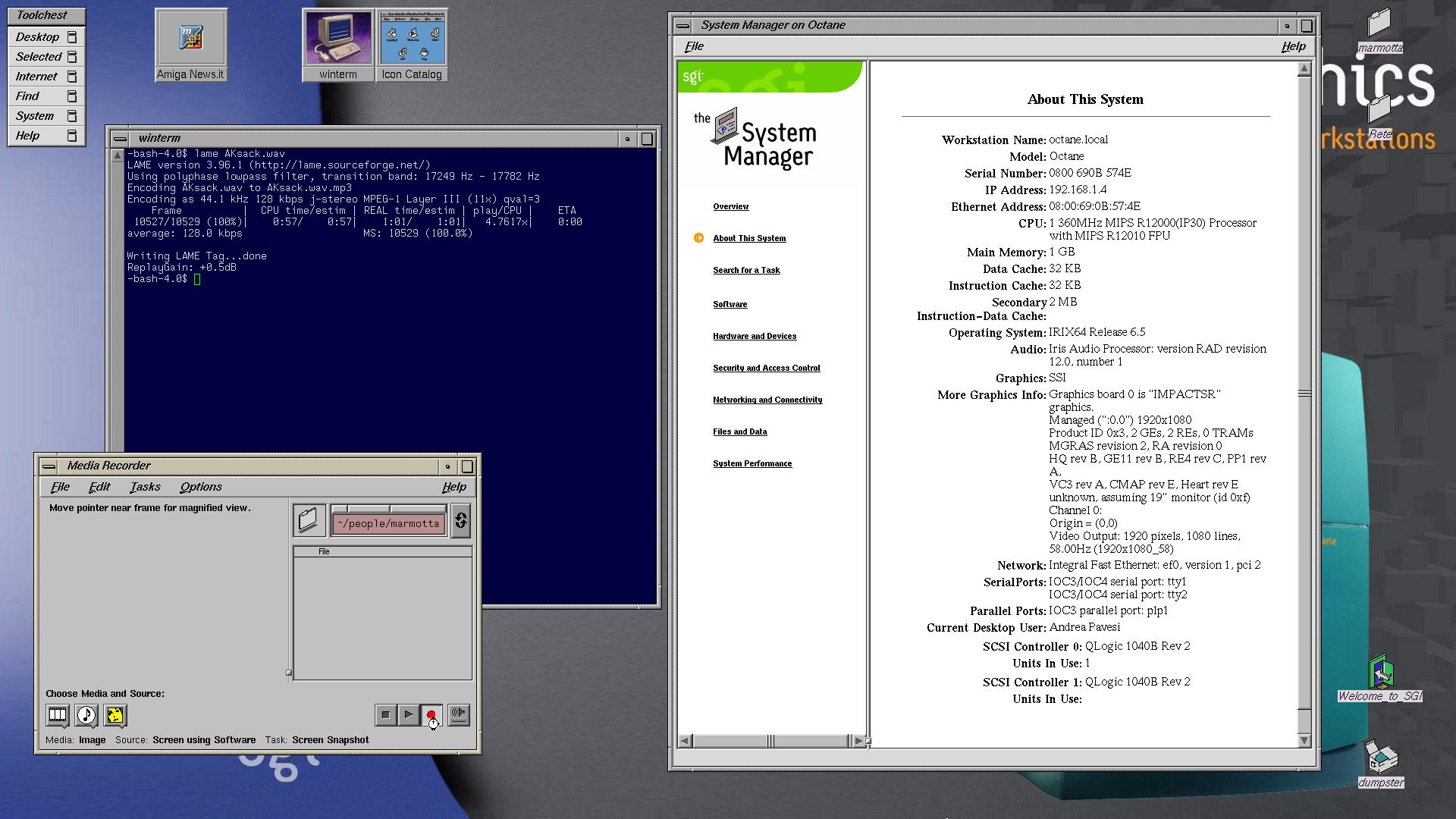Click the winterm bash prompt cursor
Viewport: 1456px width, 819px height.
tap(197, 279)
